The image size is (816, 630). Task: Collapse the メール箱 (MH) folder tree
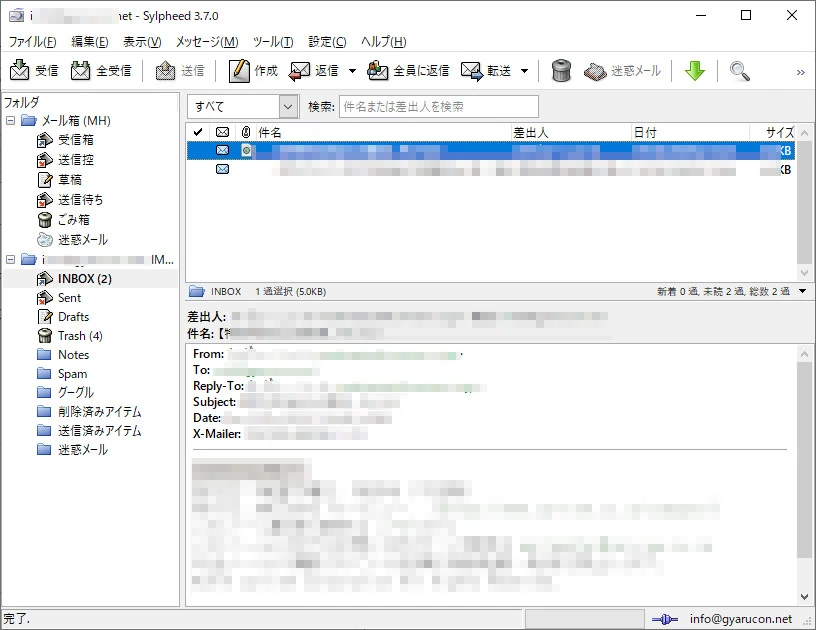tap(11, 121)
